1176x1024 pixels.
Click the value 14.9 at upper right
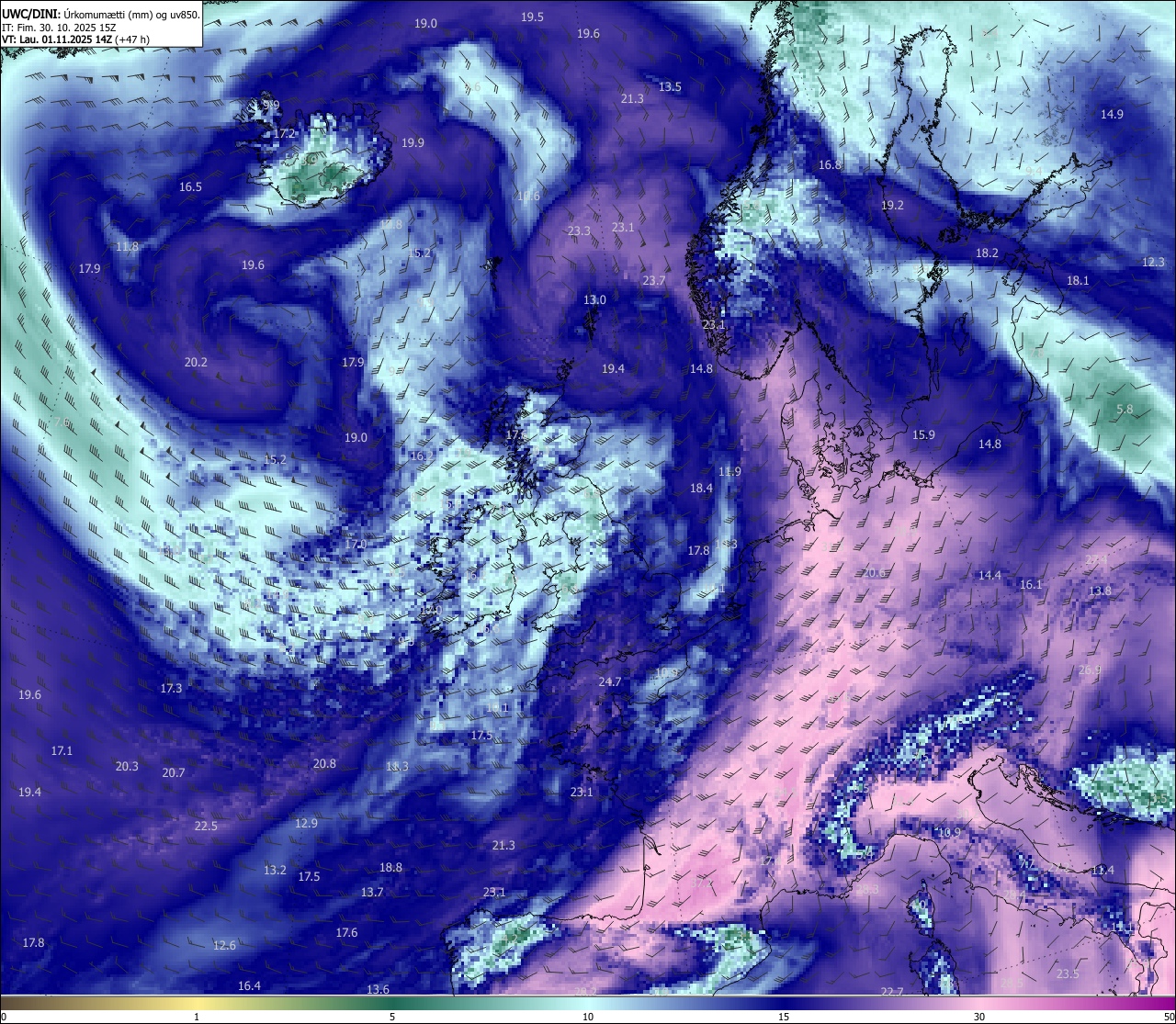click(x=1112, y=114)
